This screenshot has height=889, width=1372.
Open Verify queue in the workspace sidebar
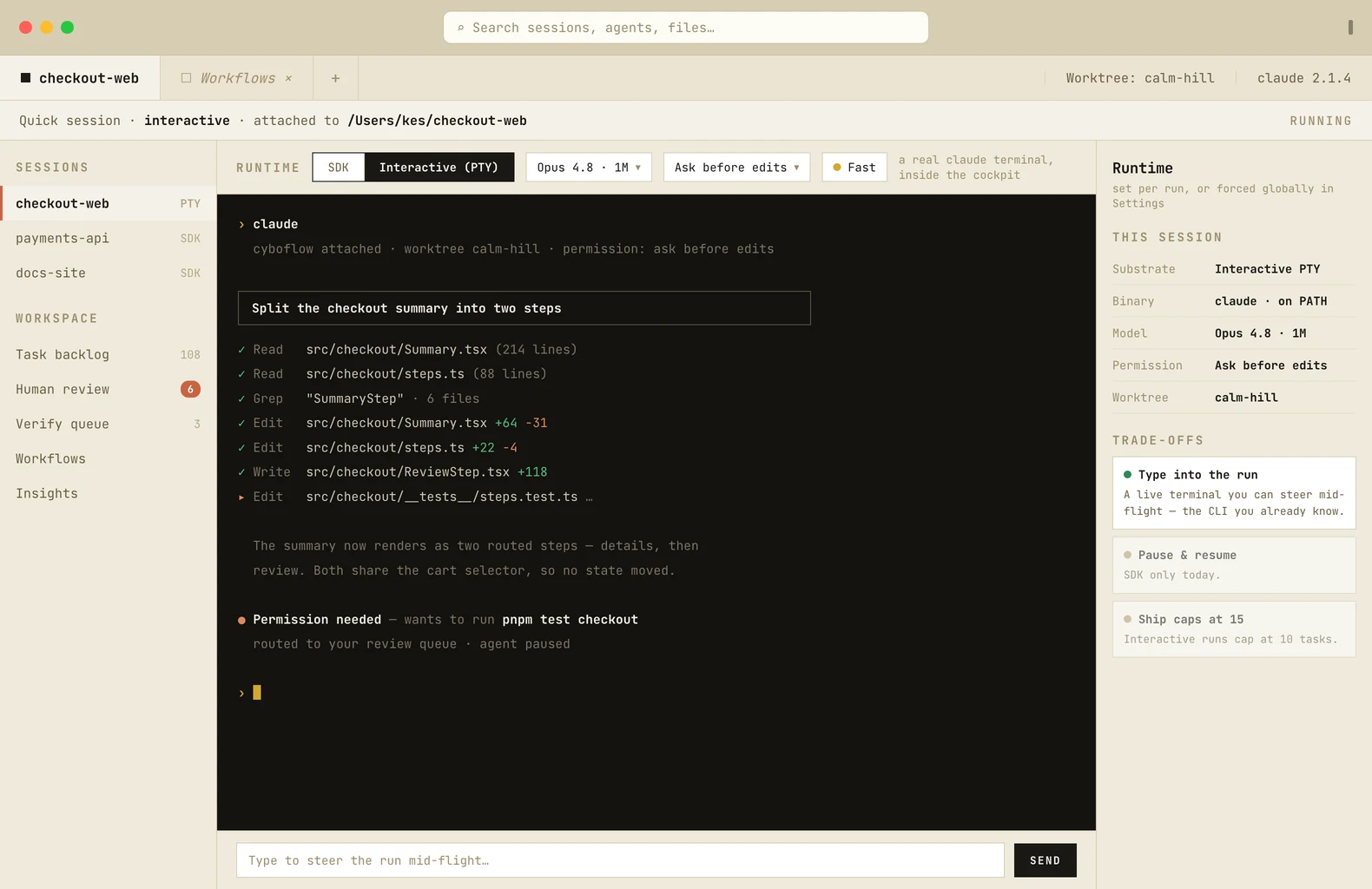(108, 424)
